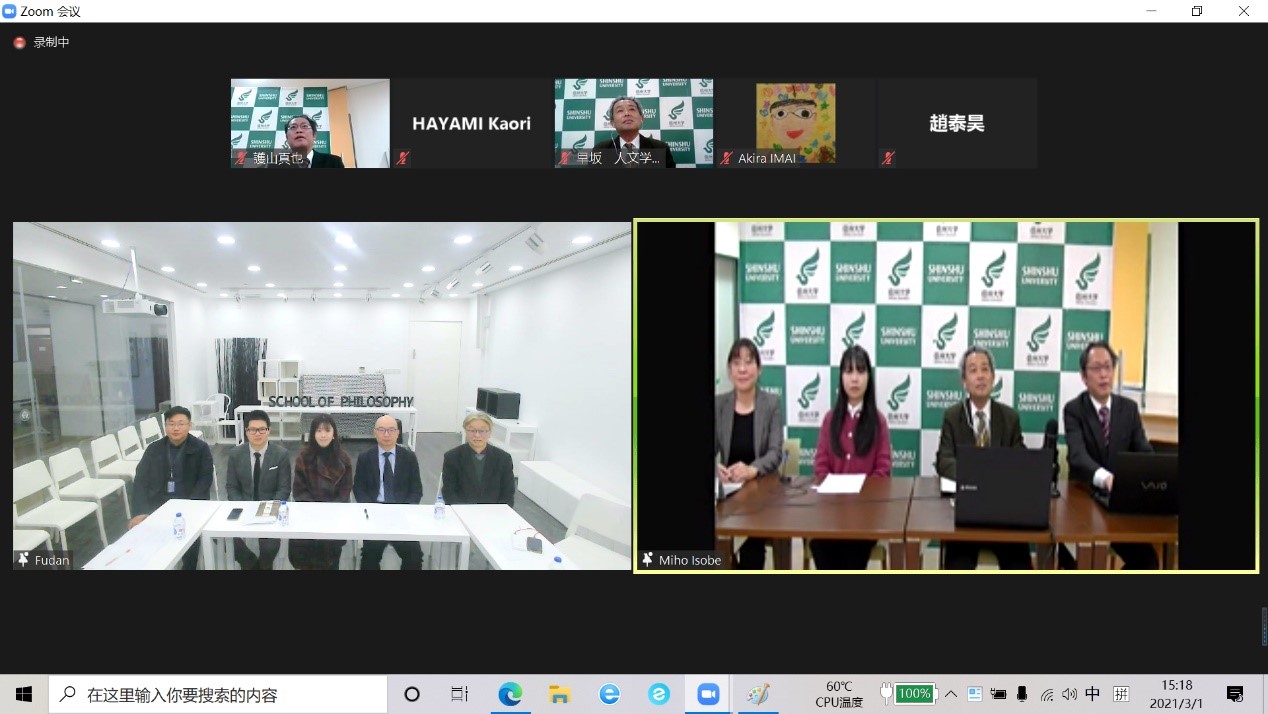Image resolution: width=1268 pixels, height=714 pixels.
Task: Click the Windows taskbar search box
Action: coord(218,694)
